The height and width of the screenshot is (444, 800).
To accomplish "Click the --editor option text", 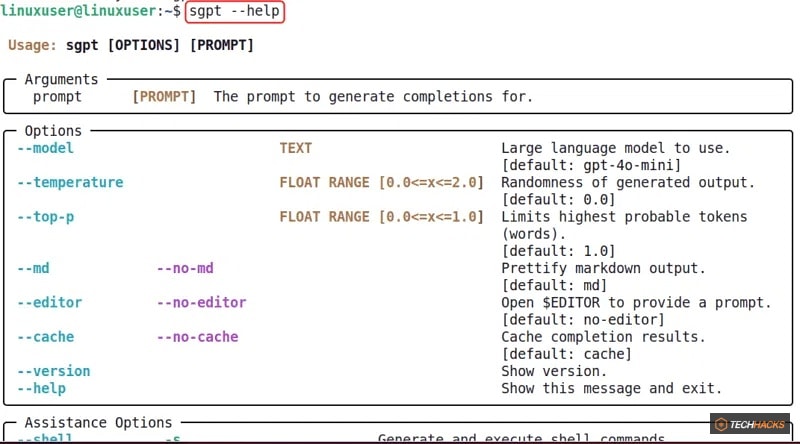I will click(x=49, y=303).
